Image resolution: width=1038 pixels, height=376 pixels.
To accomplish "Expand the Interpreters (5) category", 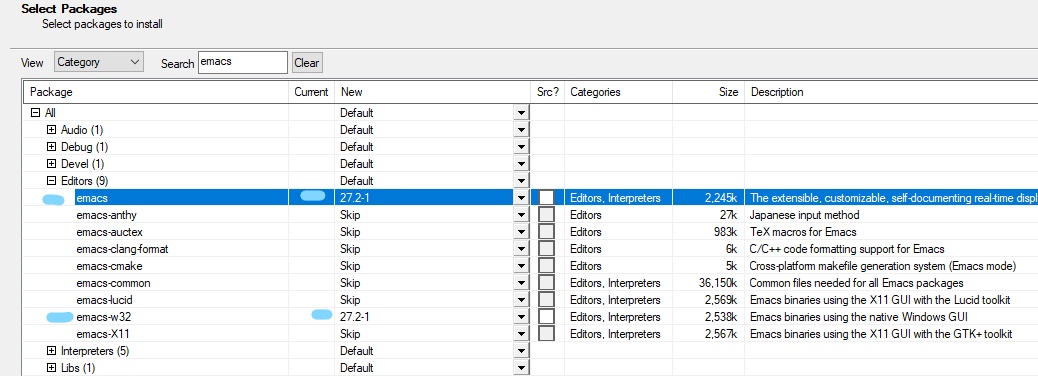I will coord(52,351).
